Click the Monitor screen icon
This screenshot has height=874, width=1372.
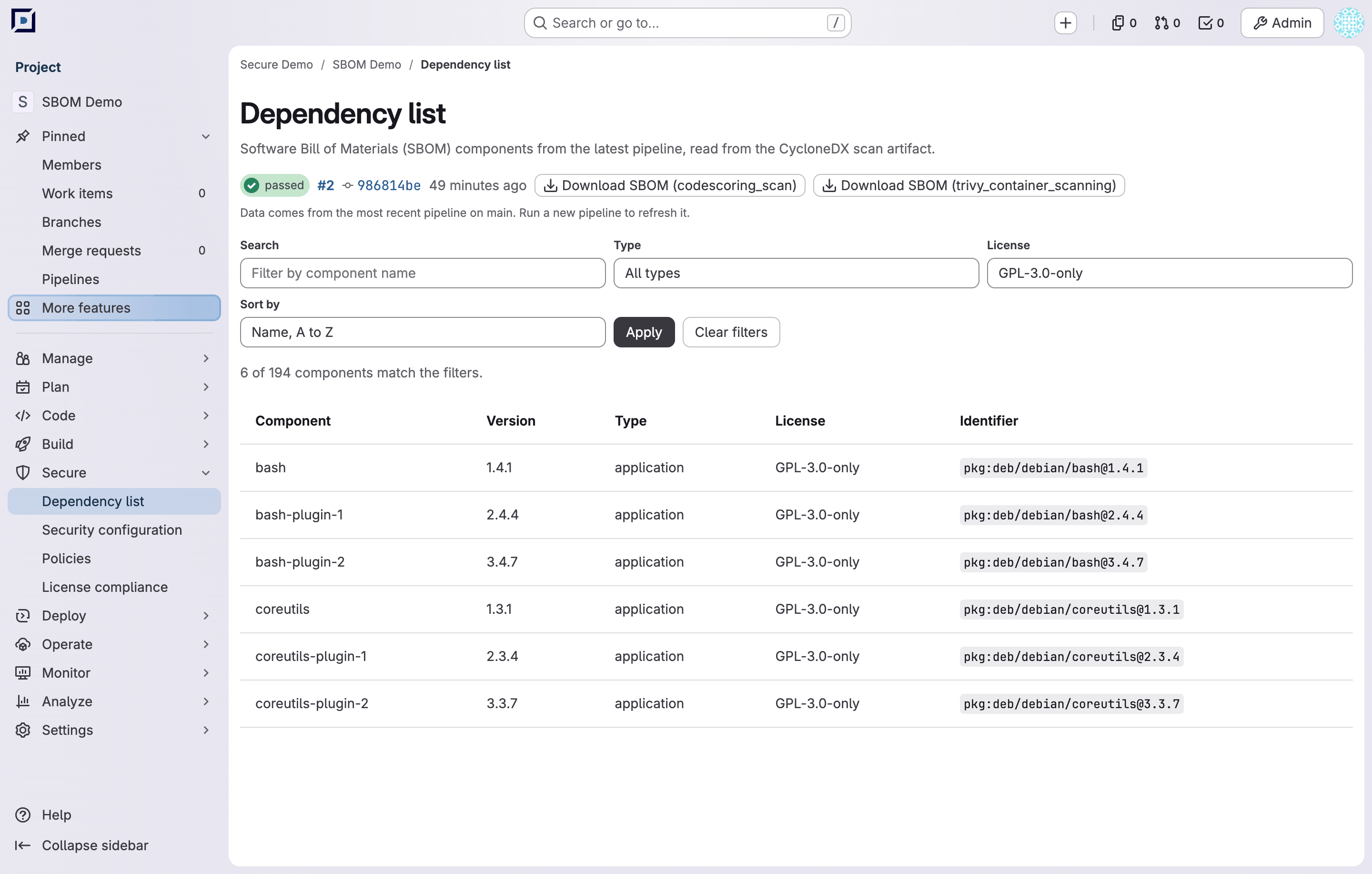[x=23, y=673]
